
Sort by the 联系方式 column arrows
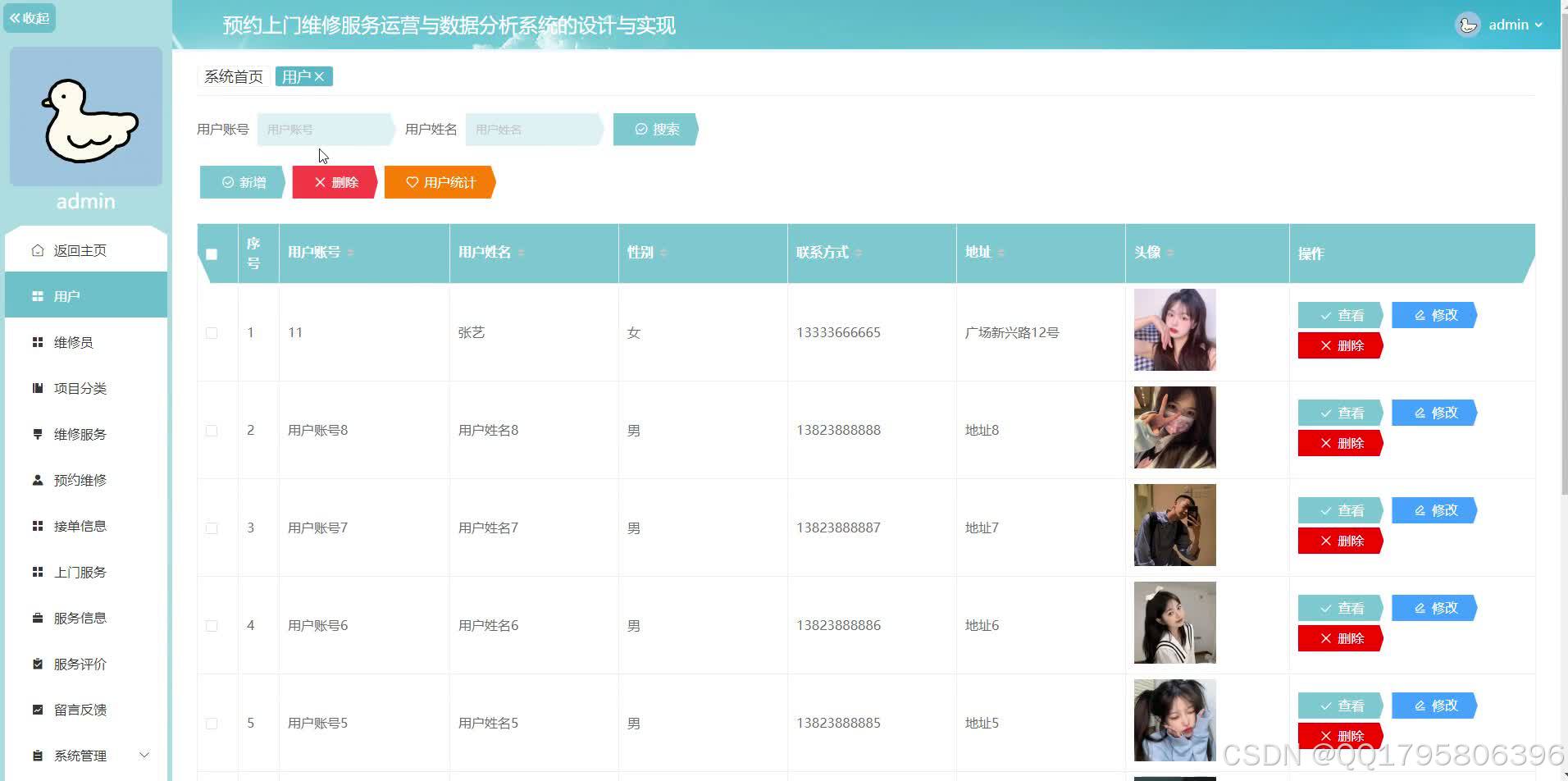coord(859,253)
